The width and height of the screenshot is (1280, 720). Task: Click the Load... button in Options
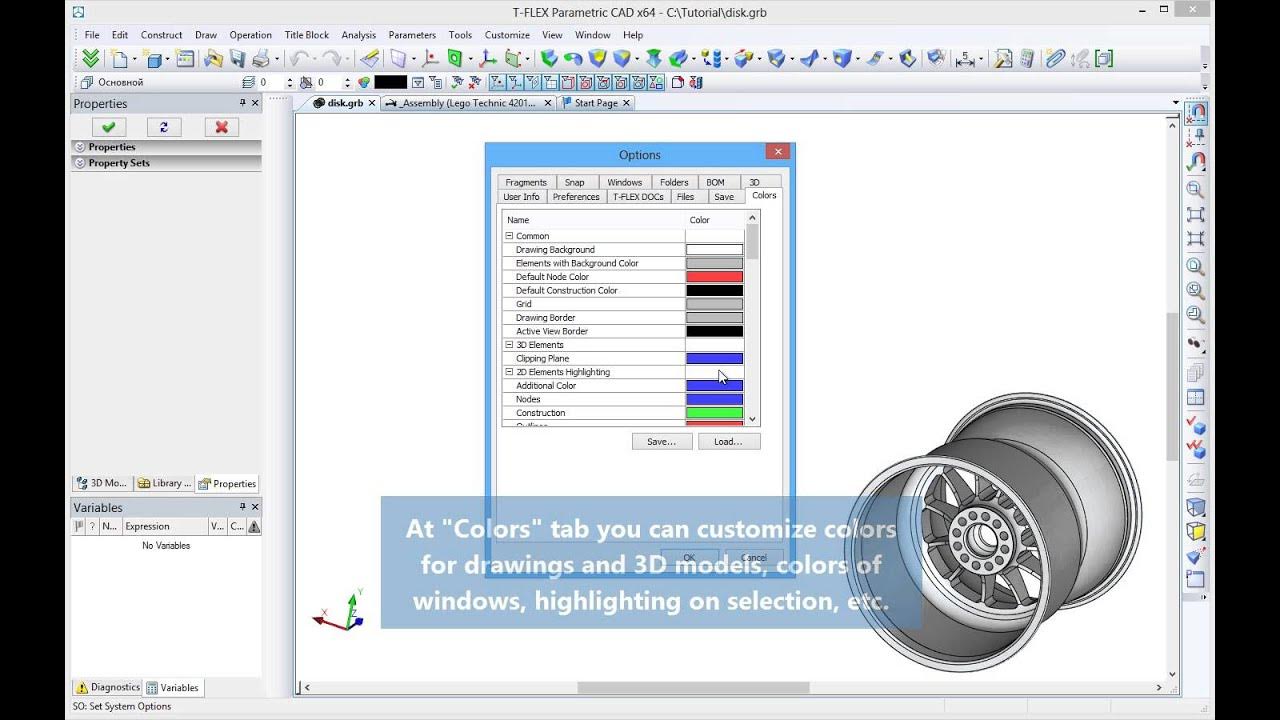point(728,441)
